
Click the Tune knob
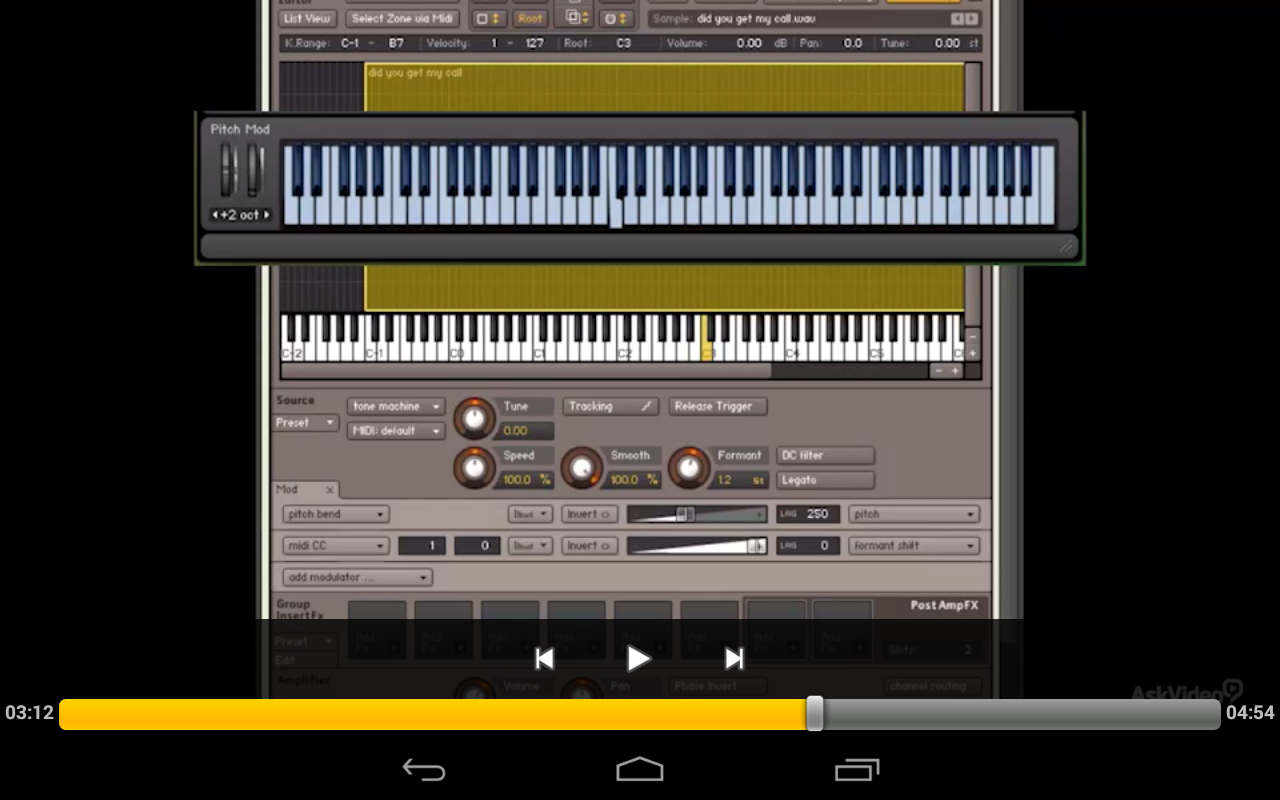[474, 418]
